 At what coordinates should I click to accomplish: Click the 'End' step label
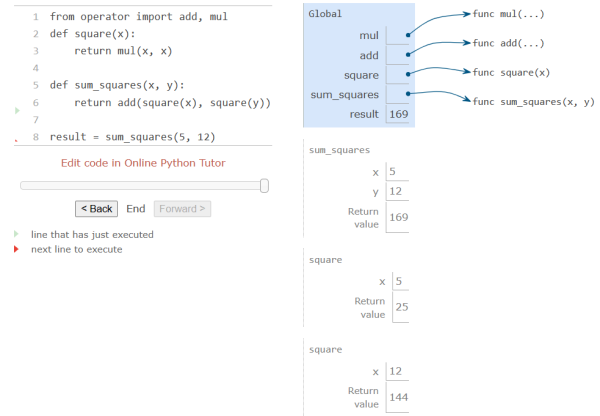136,209
